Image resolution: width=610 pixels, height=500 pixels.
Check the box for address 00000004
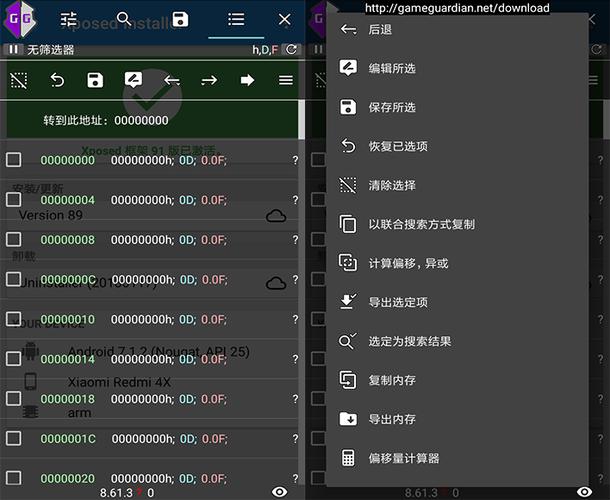pyautogui.click(x=14, y=200)
